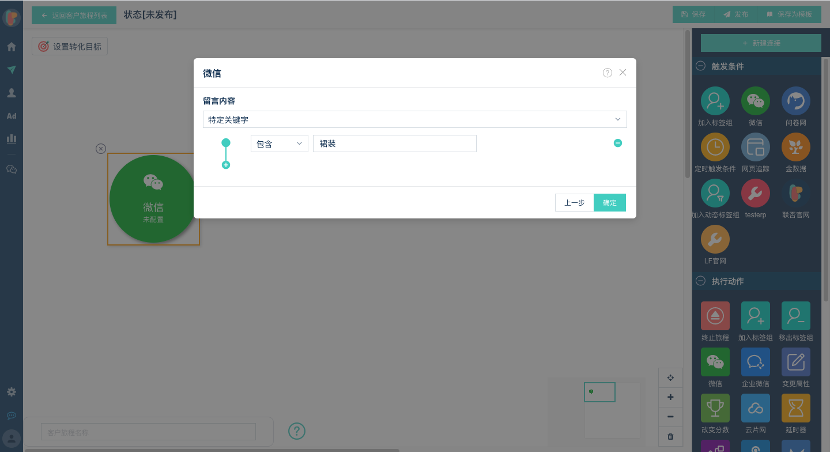Close the 微信 dialog
830x452 pixels.
tap(622, 73)
